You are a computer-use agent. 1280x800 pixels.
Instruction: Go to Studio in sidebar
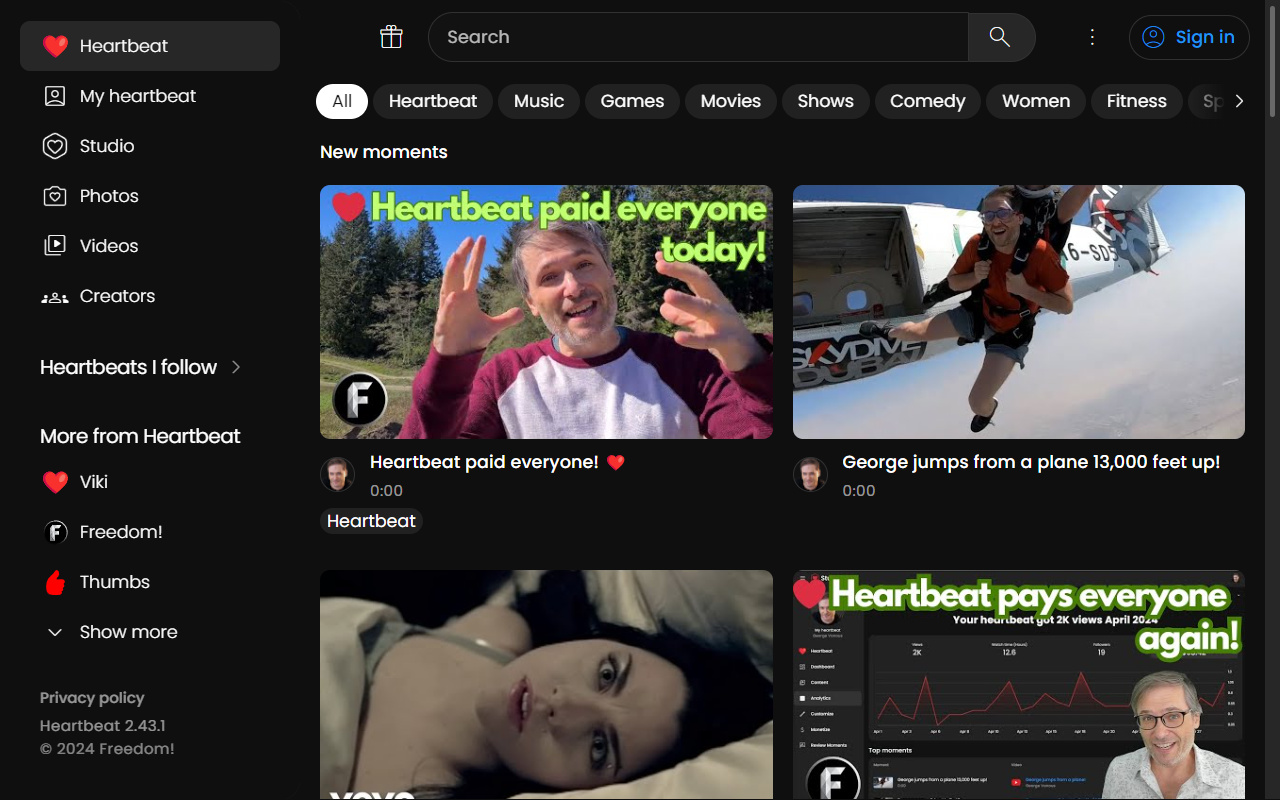(150, 146)
